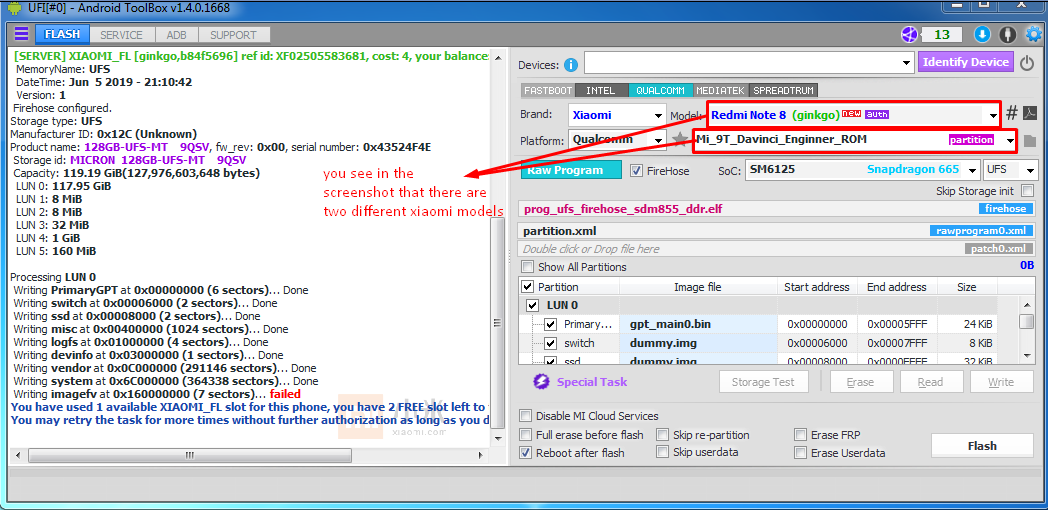
Task: Click the Raw Program button
Action: tap(571, 170)
